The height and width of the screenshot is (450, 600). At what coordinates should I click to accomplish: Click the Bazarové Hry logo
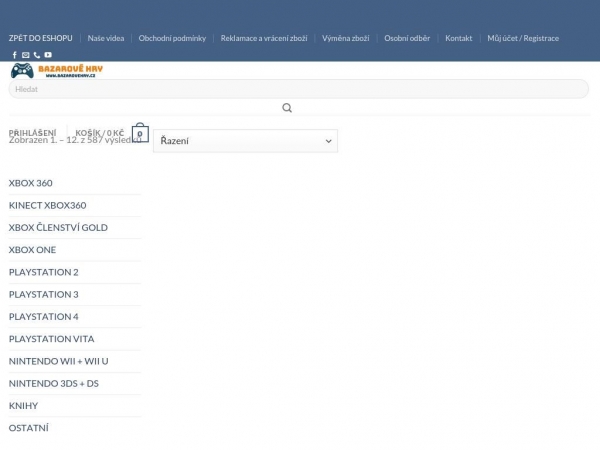(x=57, y=70)
